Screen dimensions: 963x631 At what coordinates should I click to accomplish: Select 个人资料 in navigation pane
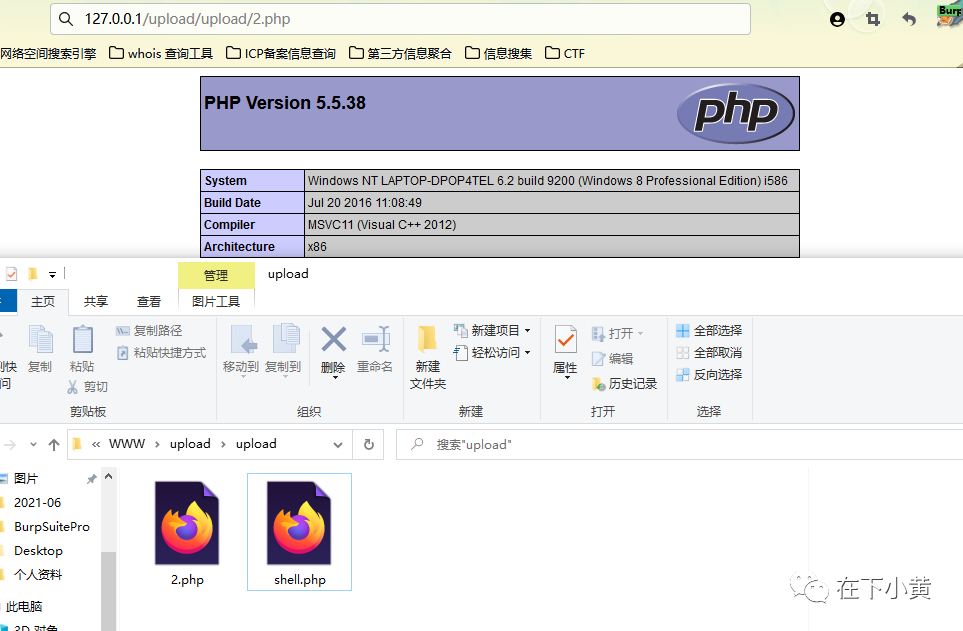pyautogui.click(x=38, y=574)
